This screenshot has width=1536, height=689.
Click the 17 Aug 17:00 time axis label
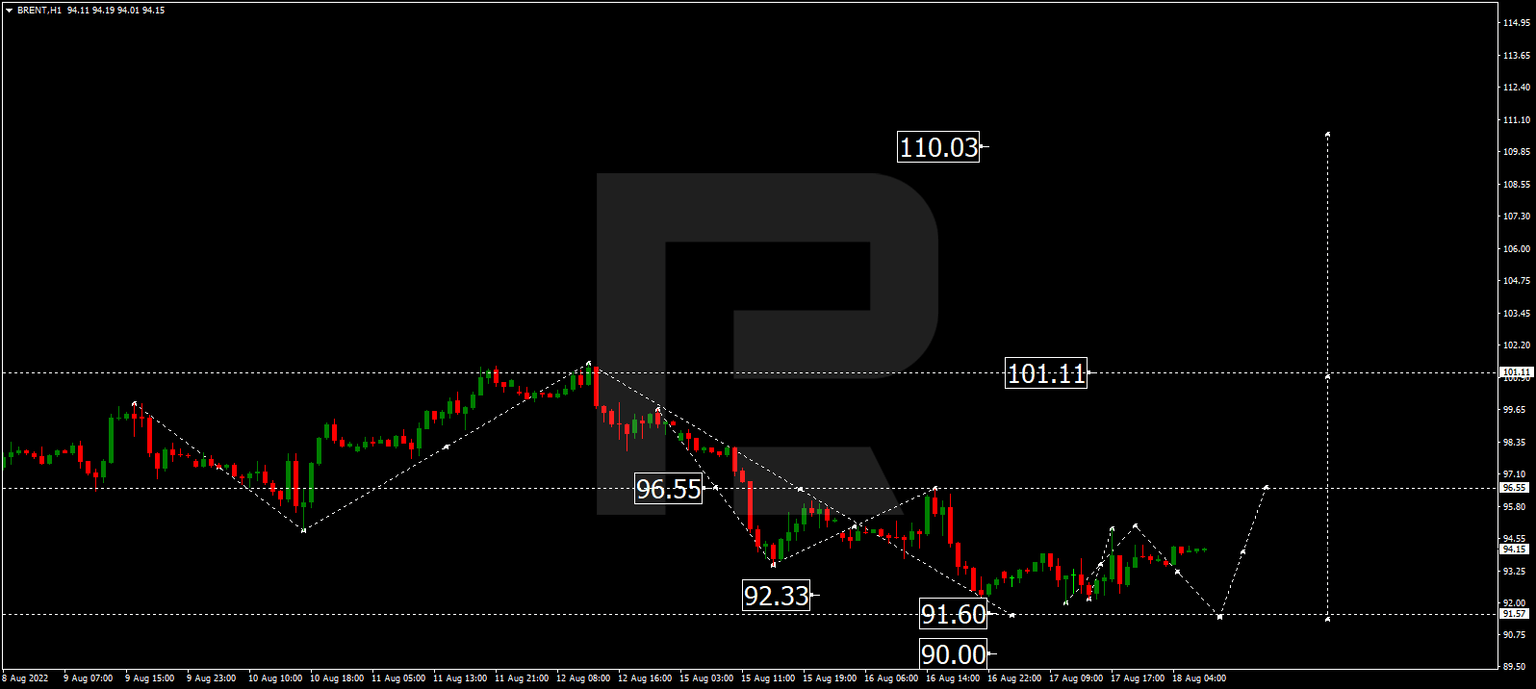1136,678
